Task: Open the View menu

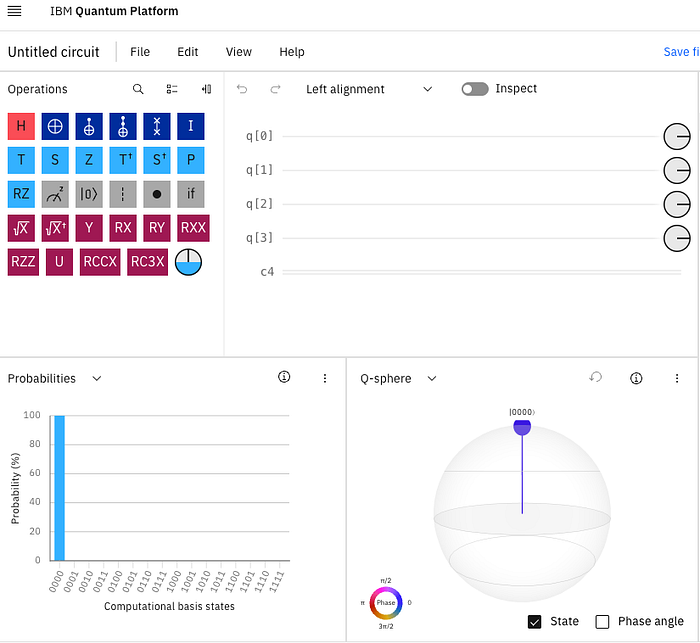Action: (x=238, y=52)
